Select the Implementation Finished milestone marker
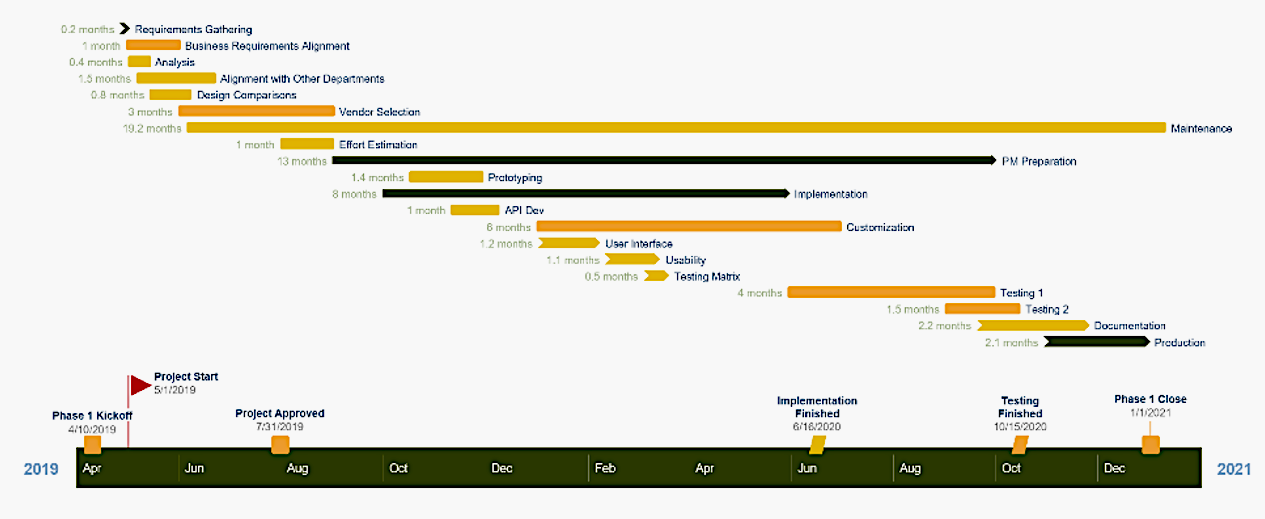The width and height of the screenshot is (1265, 519). coord(817,444)
